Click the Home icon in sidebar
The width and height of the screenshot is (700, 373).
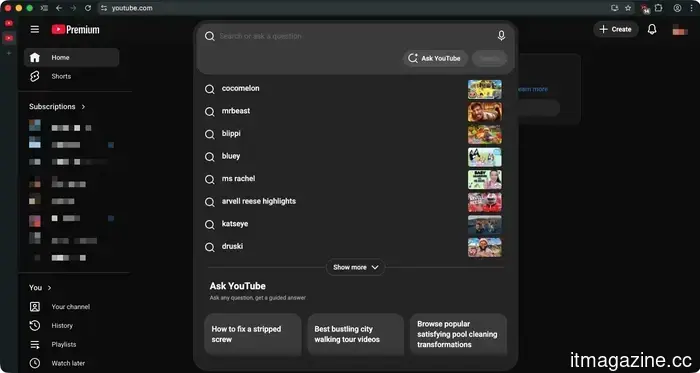tap(35, 58)
